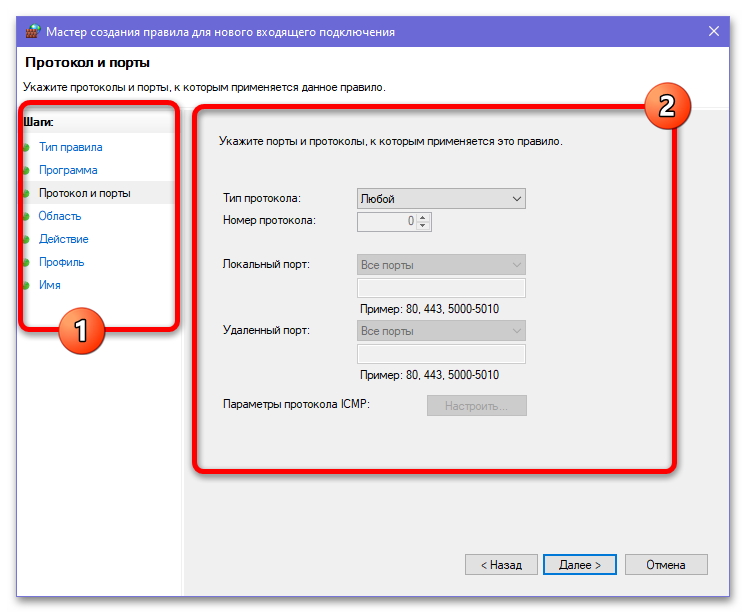The height and width of the screenshot is (613, 746).
Task: Go to the Профиль step
Action: click(x=61, y=262)
